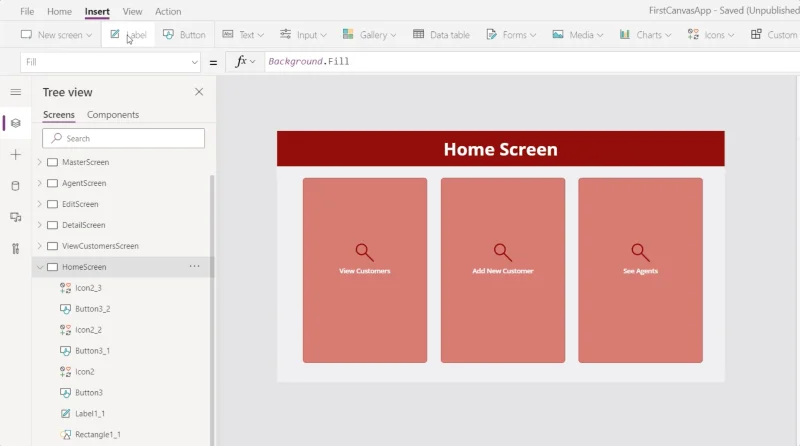Close the Tree view panel
The image size is (800, 446).
click(199, 92)
